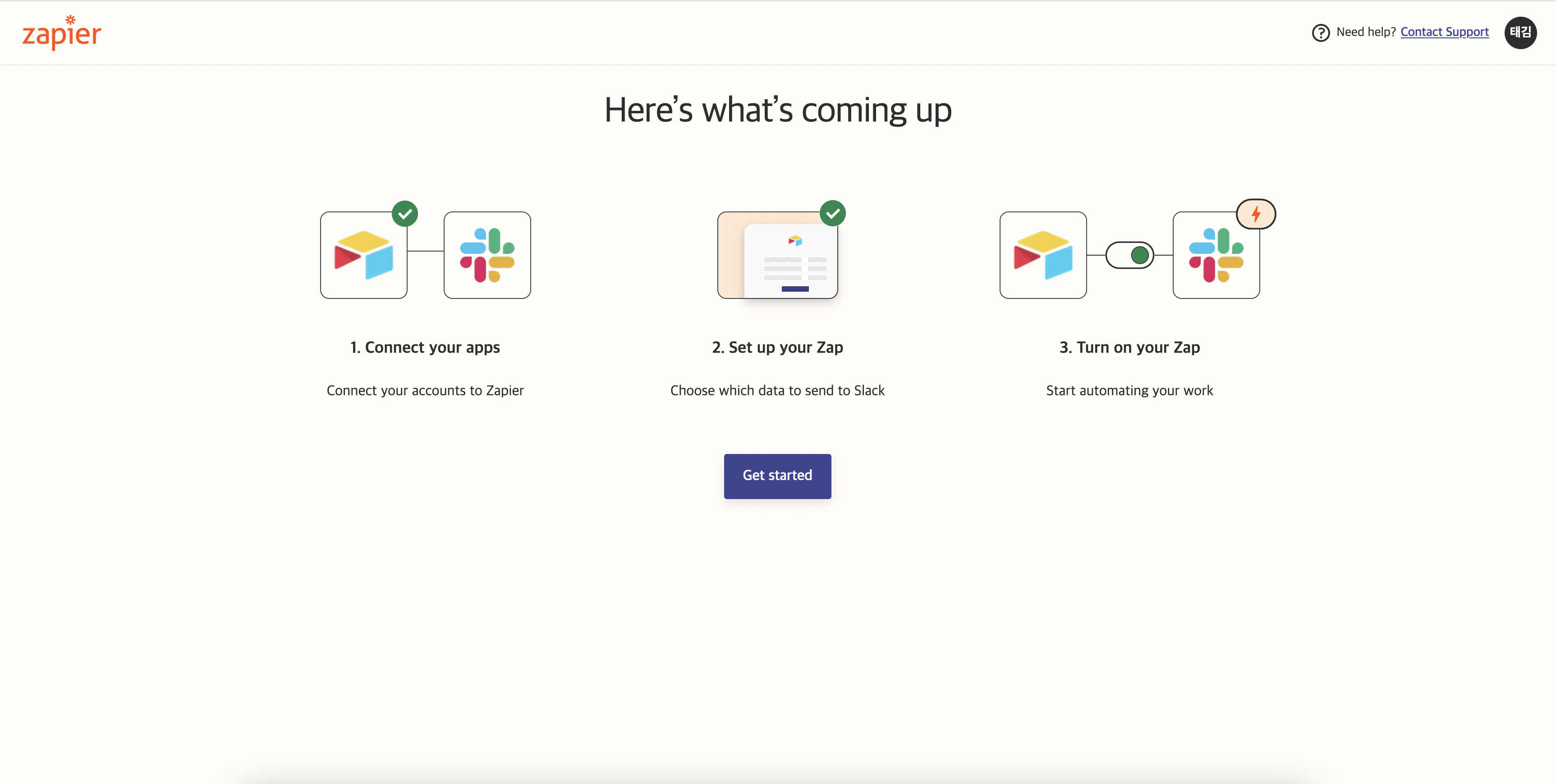1556x784 pixels.
Task: Click the Zapier logo
Action: click(x=62, y=33)
